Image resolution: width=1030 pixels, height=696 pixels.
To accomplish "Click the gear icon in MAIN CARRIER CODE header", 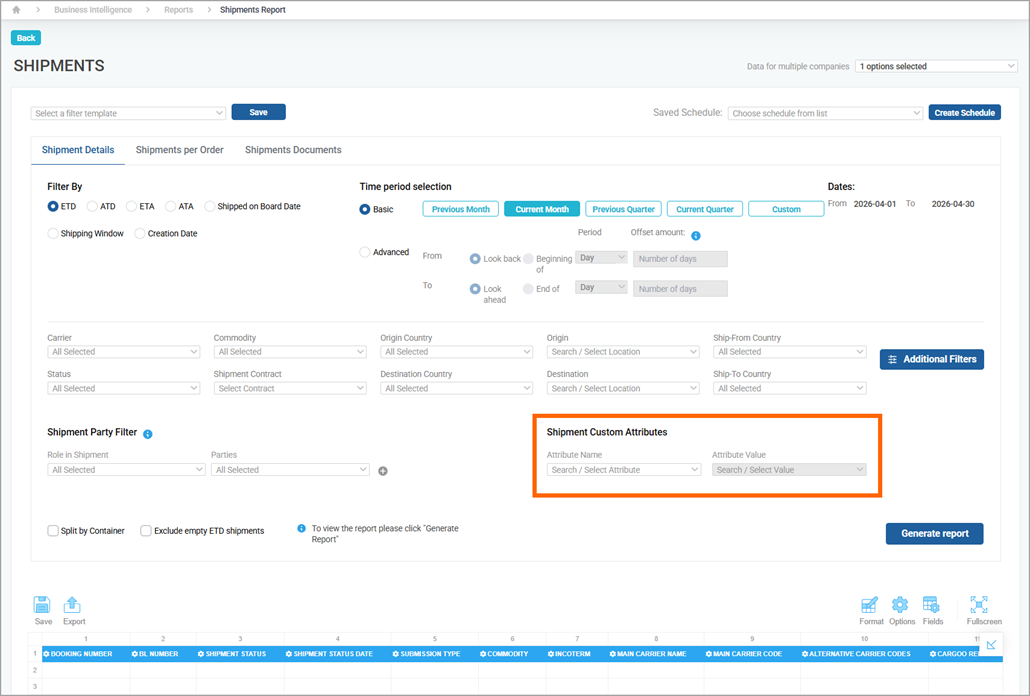I will click(x=709, y=654).
